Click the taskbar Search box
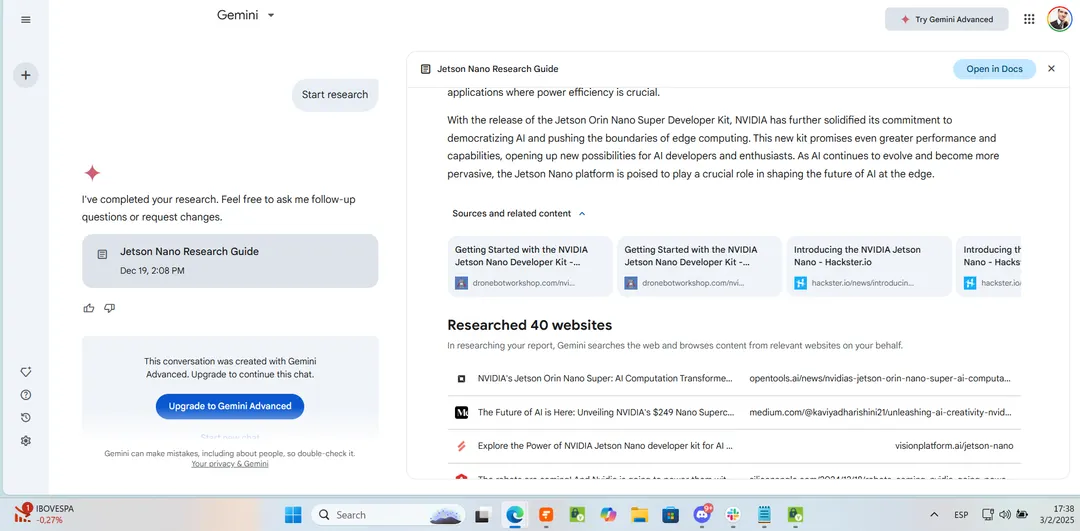The height and width of the screenshot is (531, 1080). point(388,514)
